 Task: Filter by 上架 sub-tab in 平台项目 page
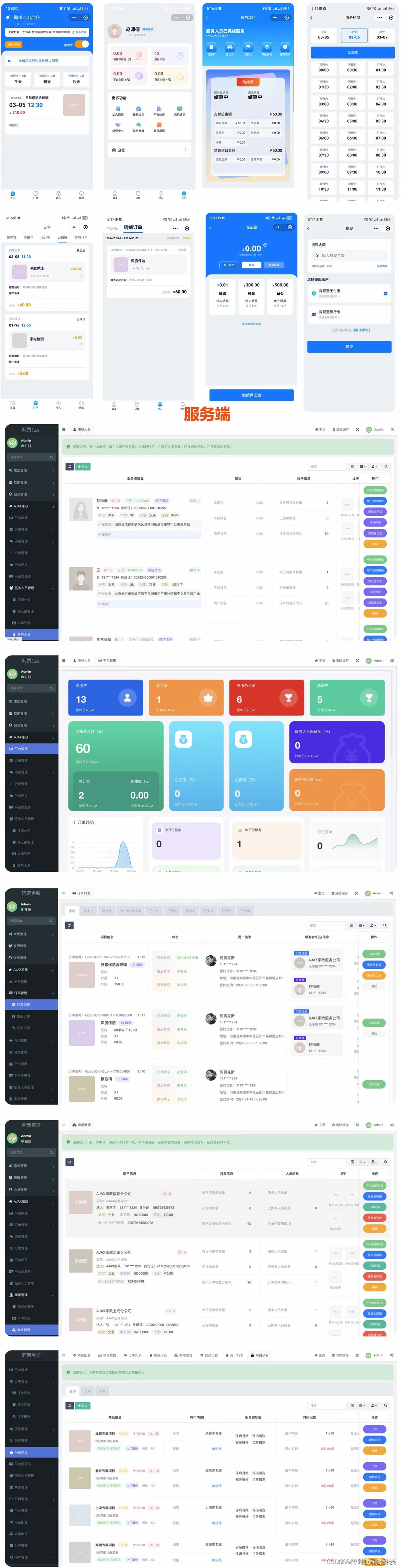click(87, 1391)
